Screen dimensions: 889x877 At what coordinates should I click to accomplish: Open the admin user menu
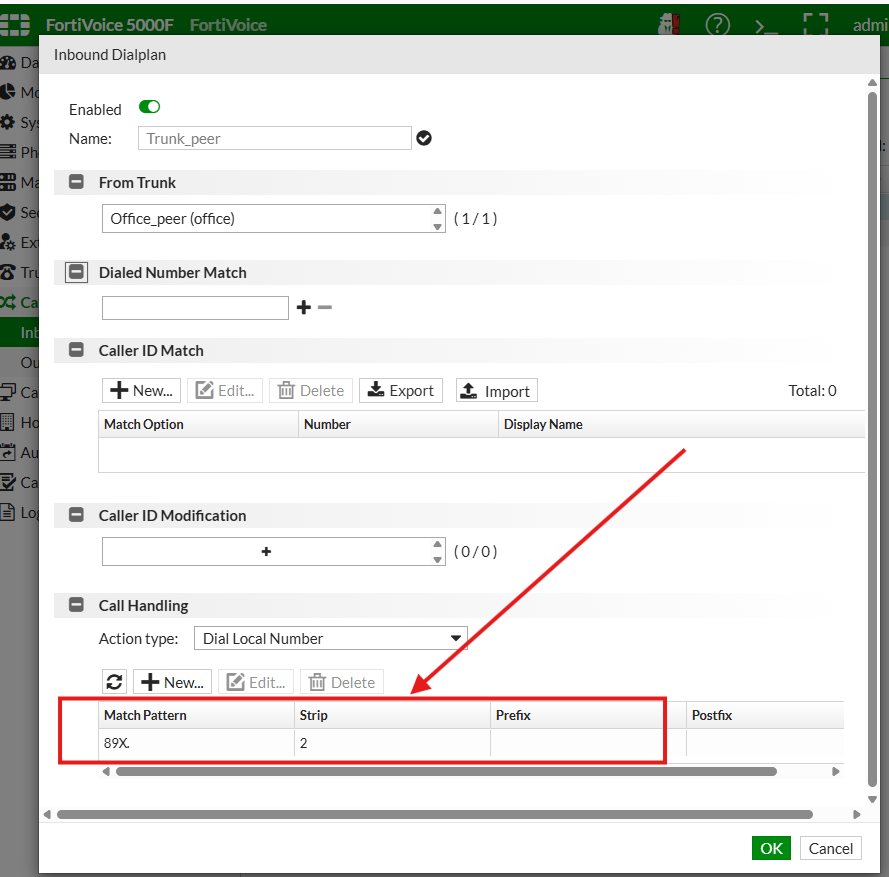point(870,25)
